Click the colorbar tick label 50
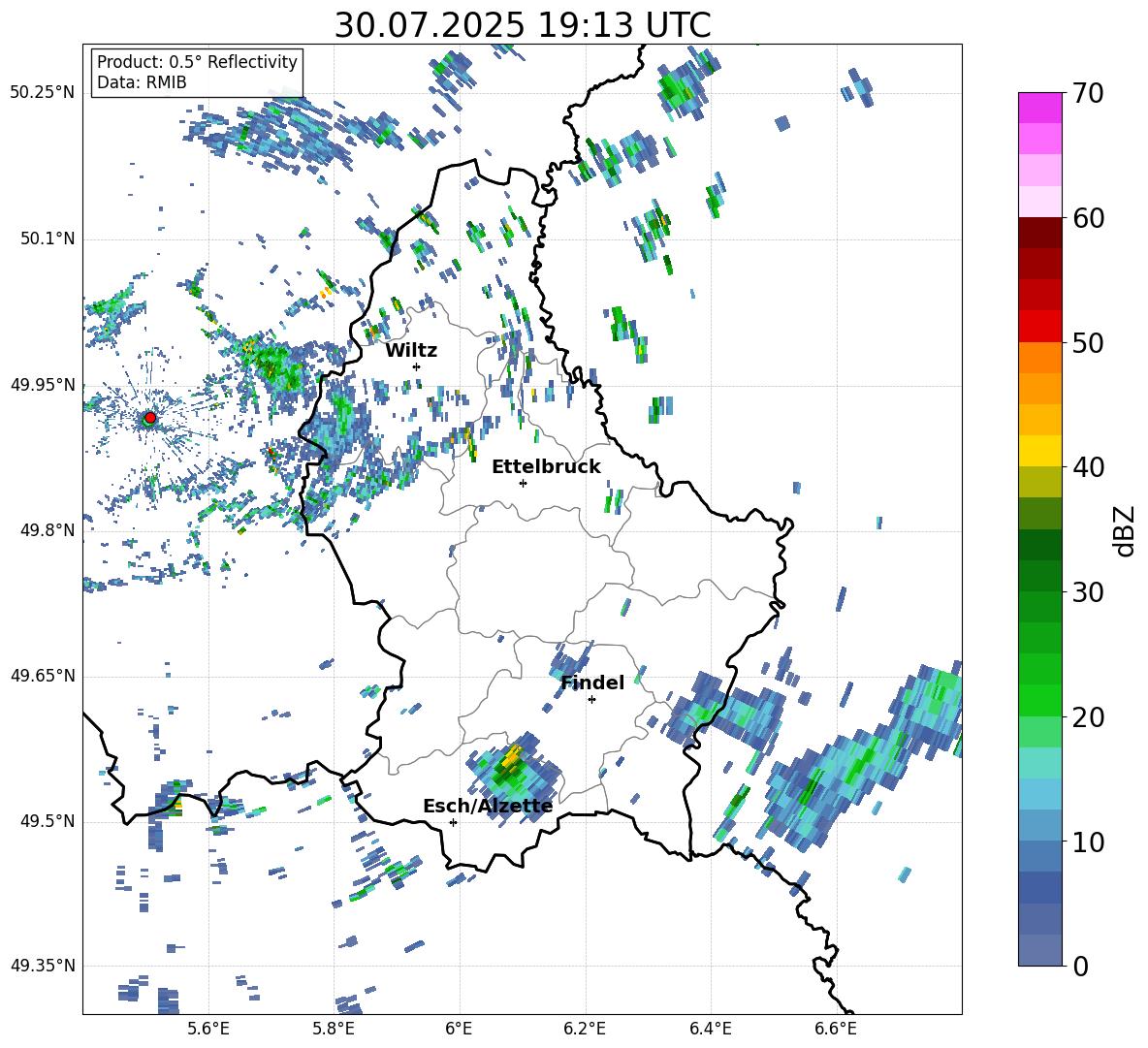The height and width of the screenshot is (1048, 1148). click(1088, 342)
